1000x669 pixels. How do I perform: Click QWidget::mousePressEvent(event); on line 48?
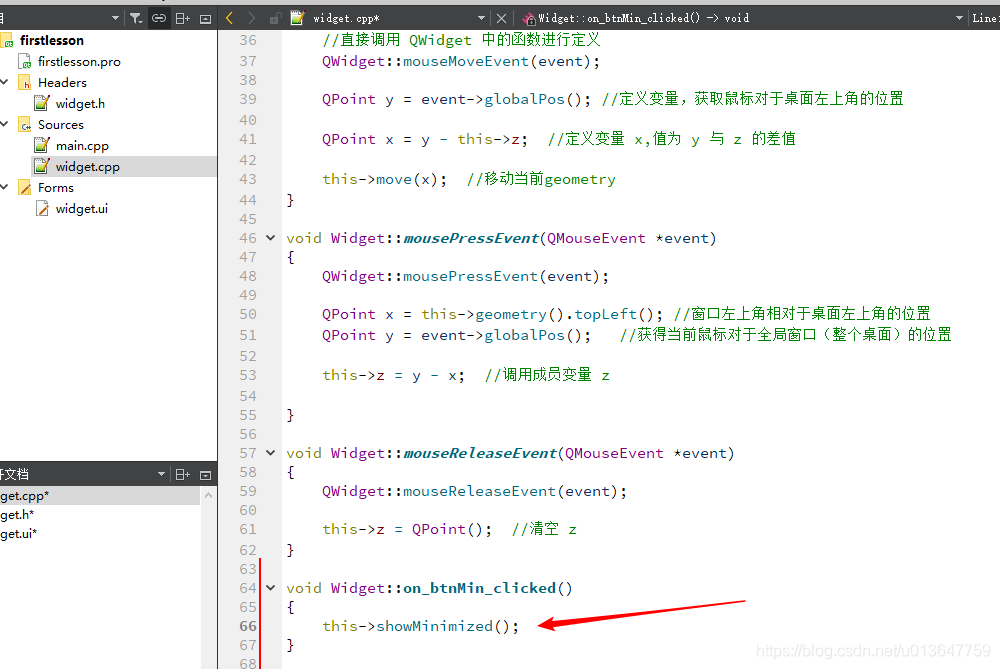click(466, 276)
